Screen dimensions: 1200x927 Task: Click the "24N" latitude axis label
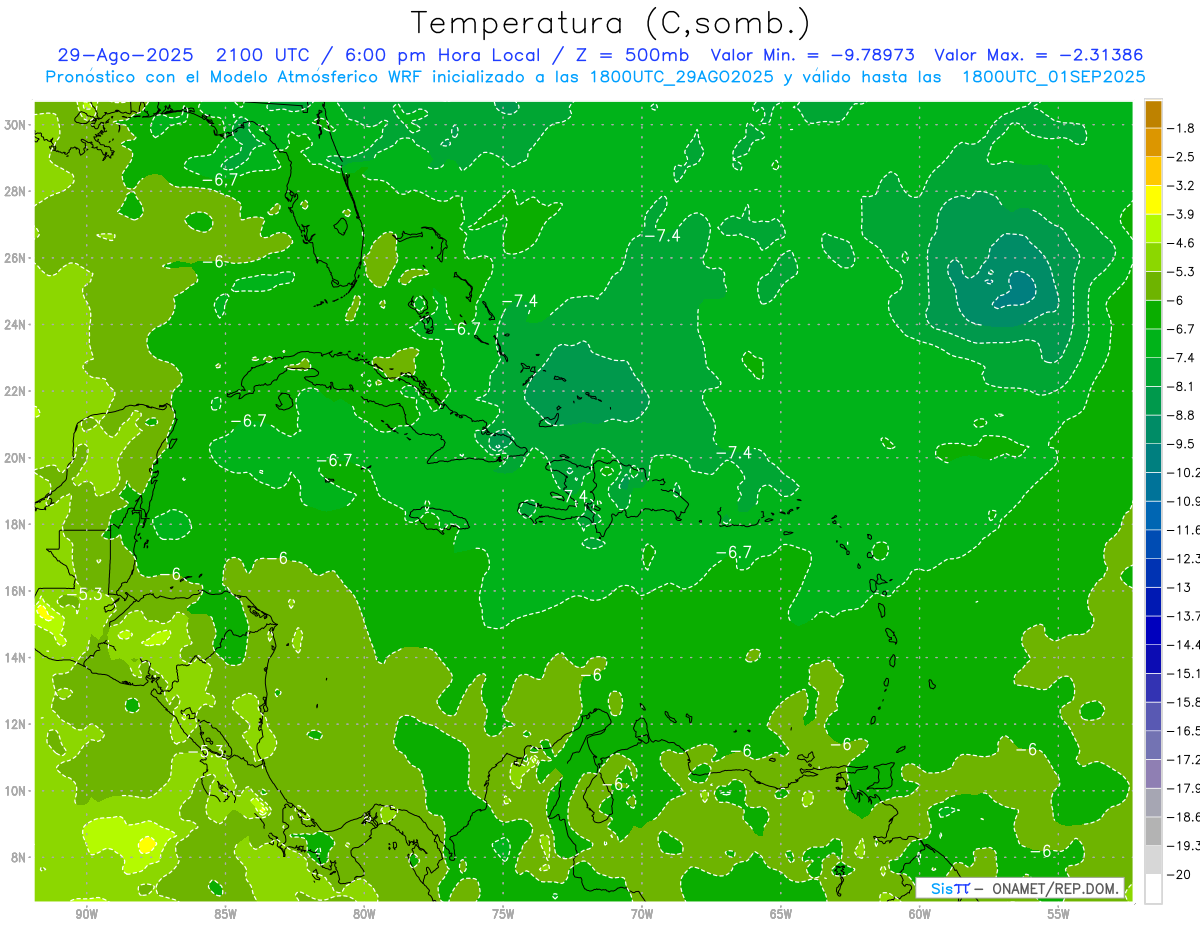(x=15, y=325)
